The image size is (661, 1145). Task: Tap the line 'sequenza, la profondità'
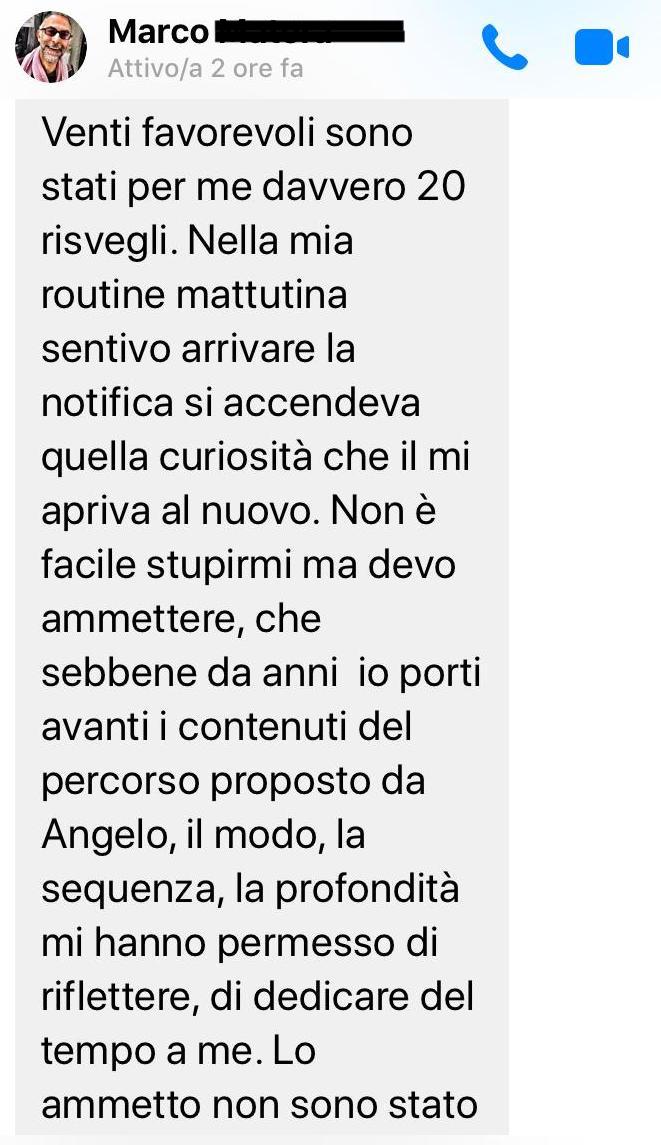[251, 890]
